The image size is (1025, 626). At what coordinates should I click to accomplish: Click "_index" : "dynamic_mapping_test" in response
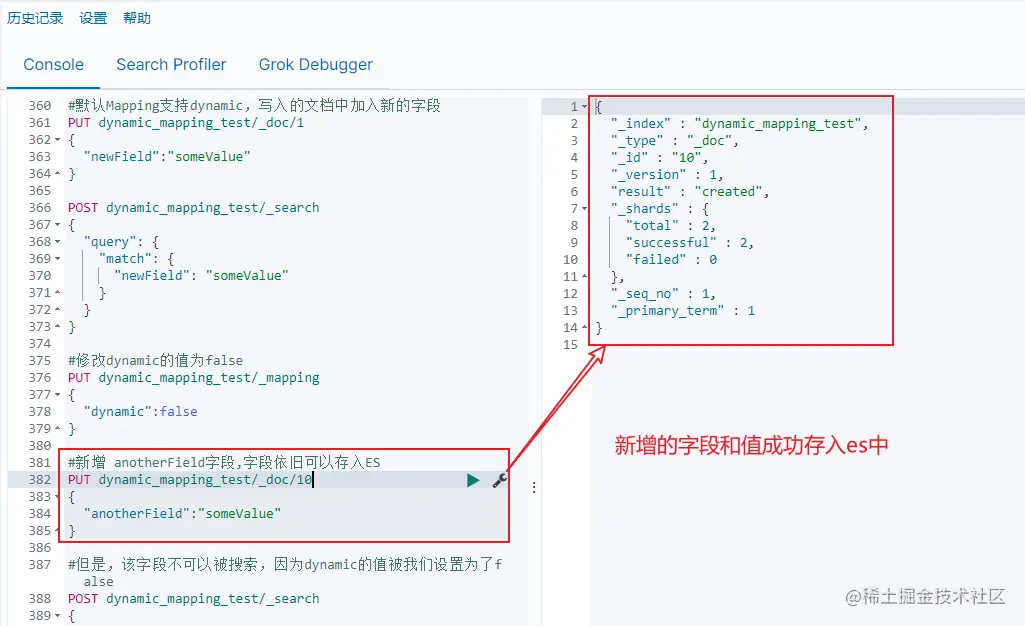(x=739, y=124)
